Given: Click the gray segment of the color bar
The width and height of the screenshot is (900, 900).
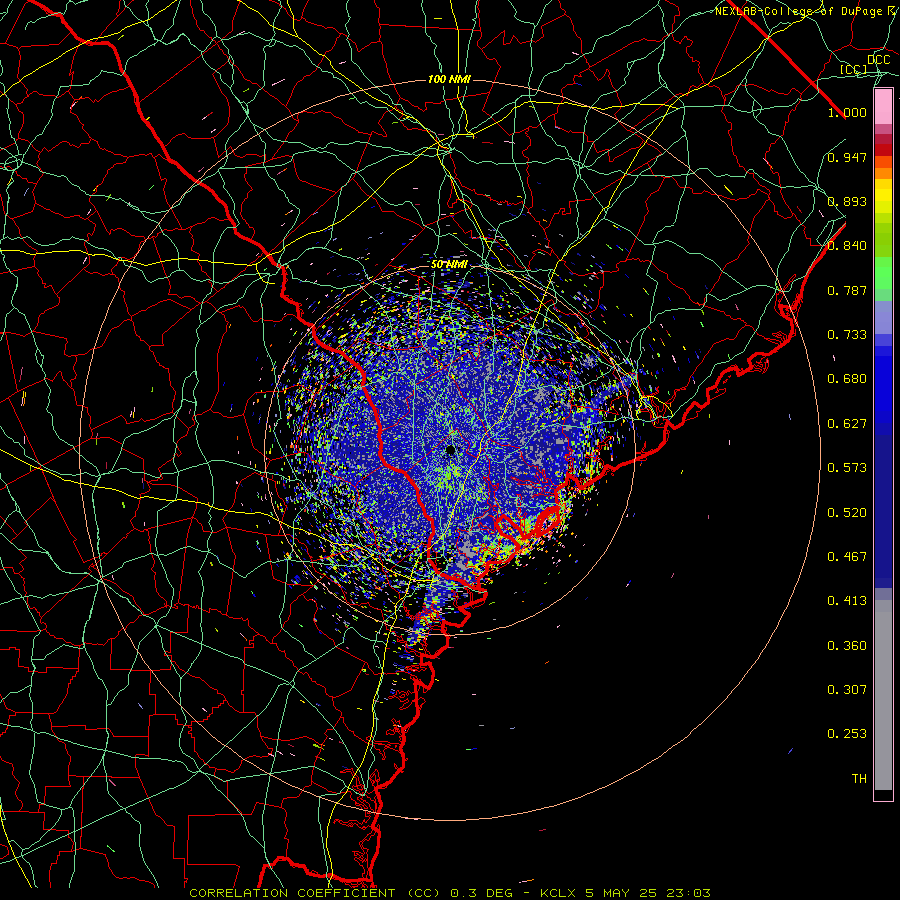Looking at the screenshot, I should pos(883,695).
